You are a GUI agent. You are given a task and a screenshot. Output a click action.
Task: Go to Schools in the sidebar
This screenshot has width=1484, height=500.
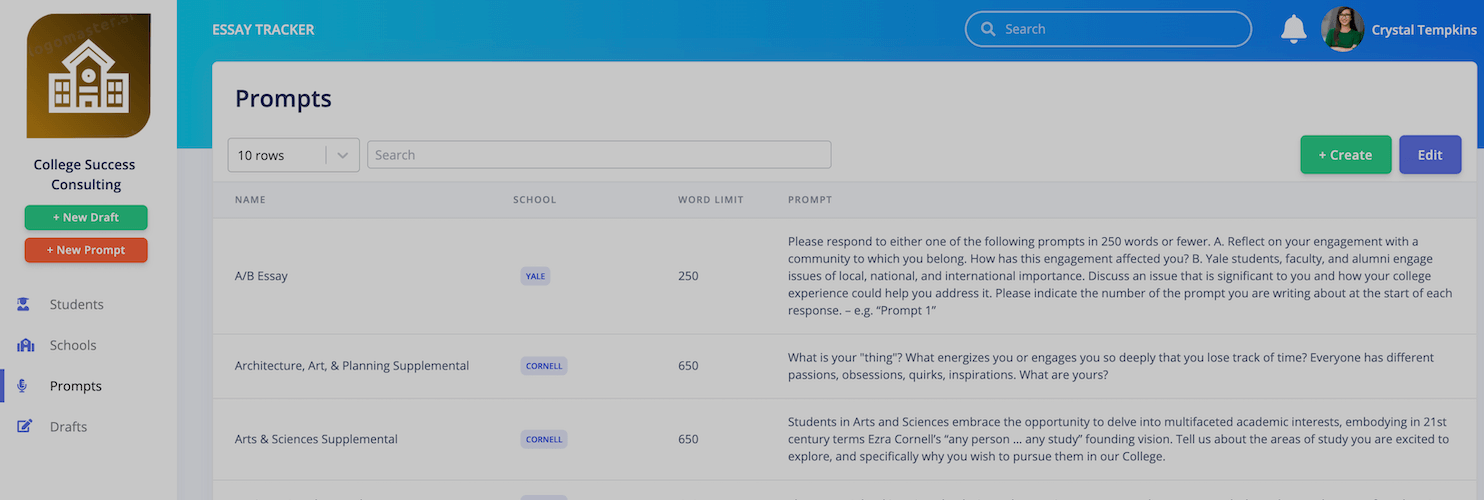pos(73,345)
